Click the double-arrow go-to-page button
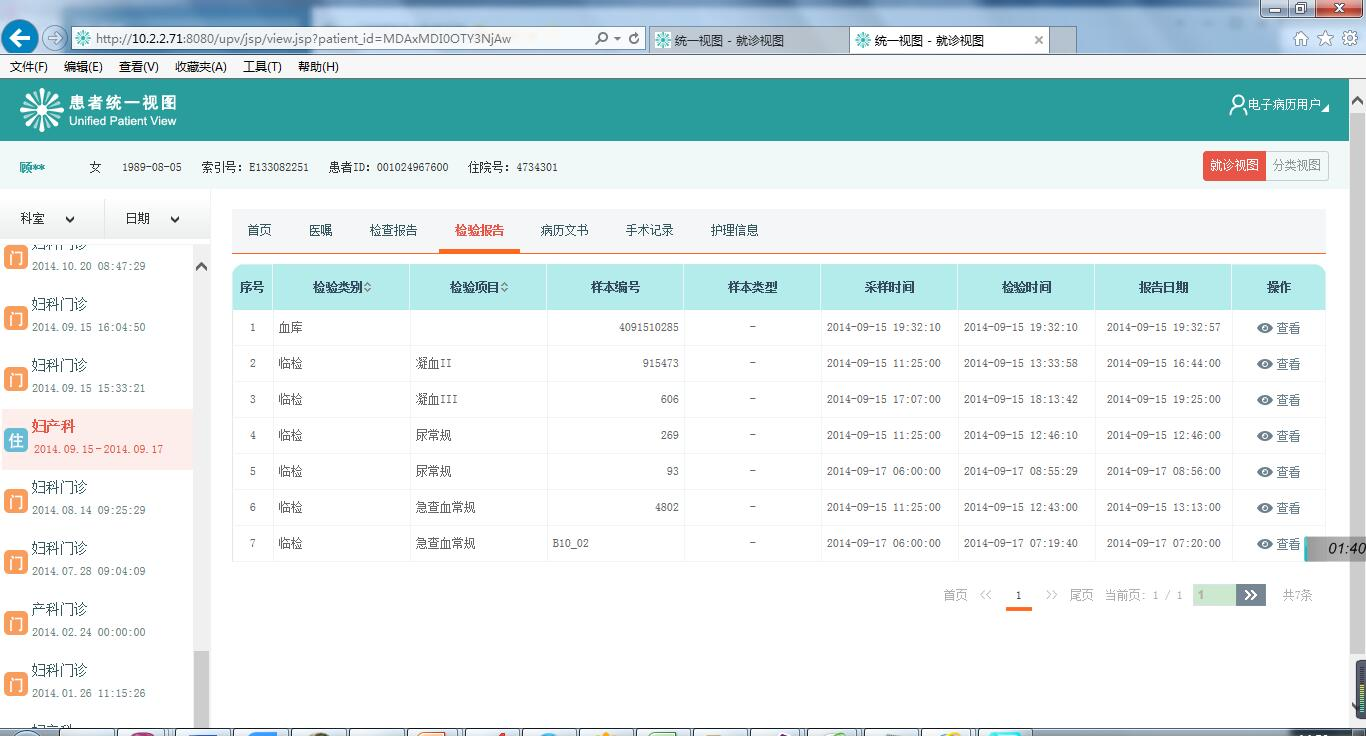This screenshot has height=736, width=1366. click(x=1250, y=595)
